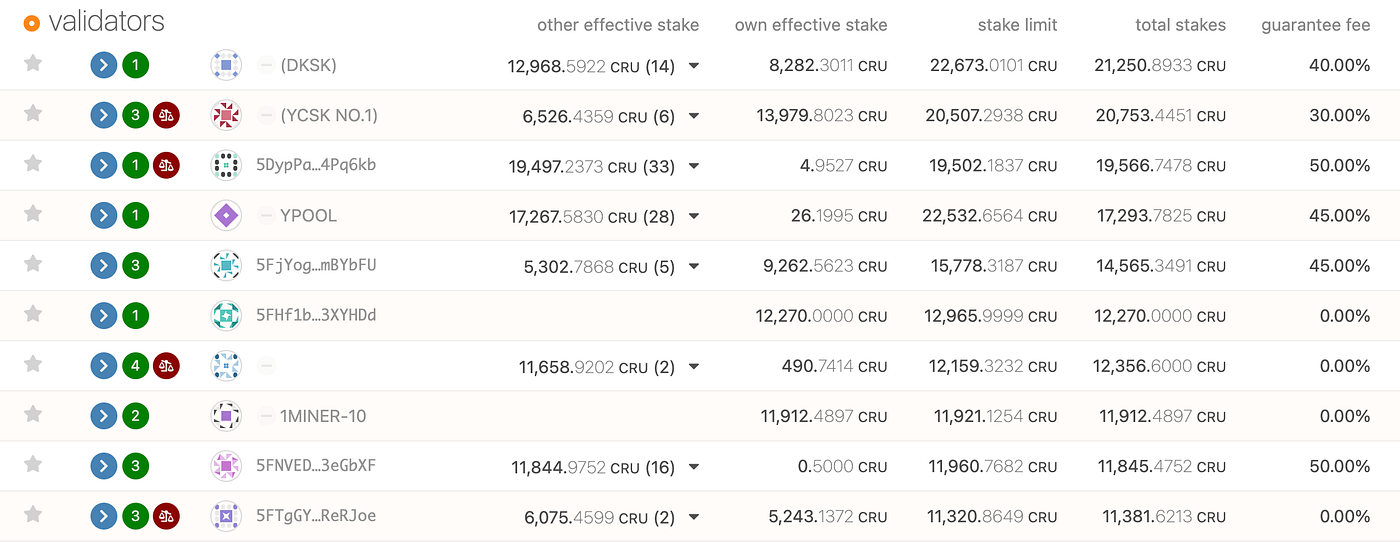Expand the 5FjYog…mBYbFU row with its blue chevron
1400x542 pixels.
pyautogui.click(x=103, y=266)
